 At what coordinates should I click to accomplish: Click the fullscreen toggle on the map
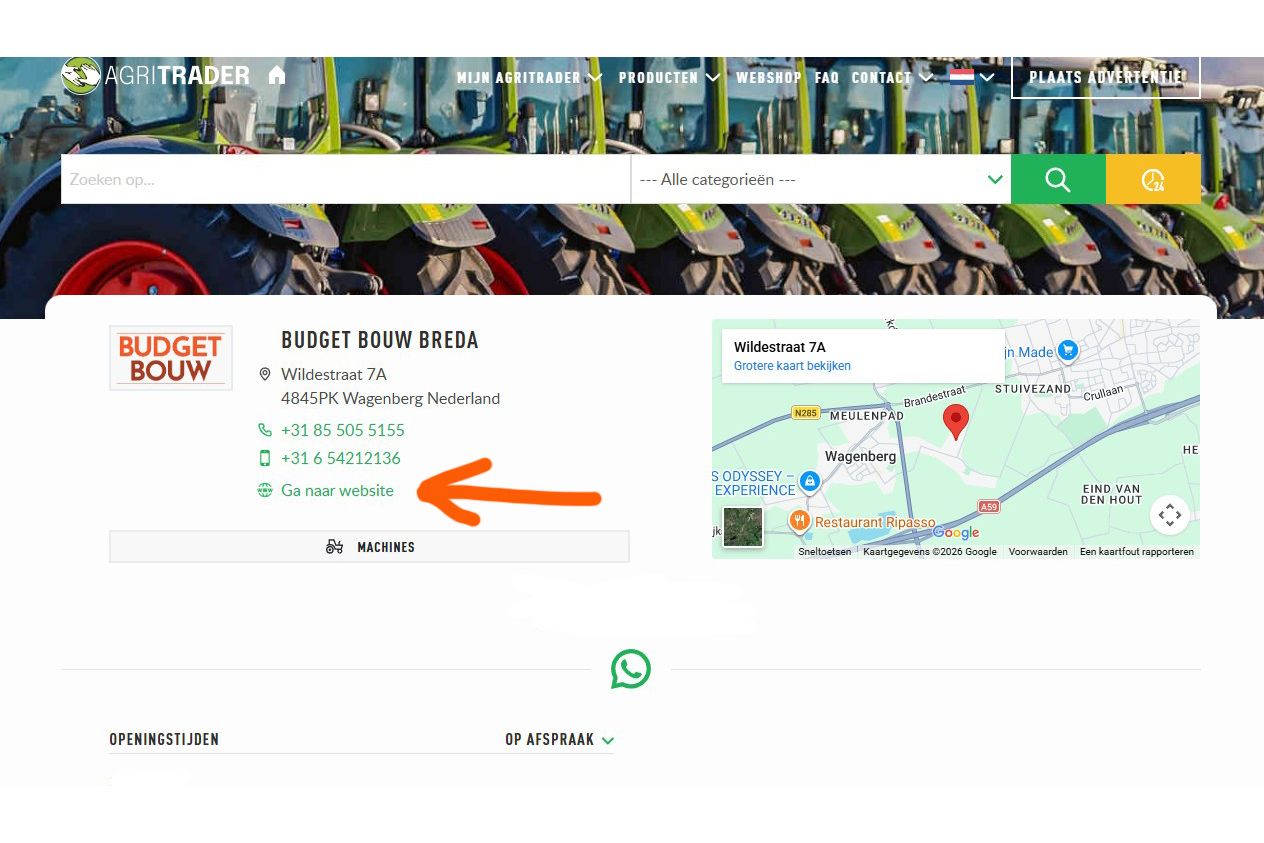[x=1169, y=516]
